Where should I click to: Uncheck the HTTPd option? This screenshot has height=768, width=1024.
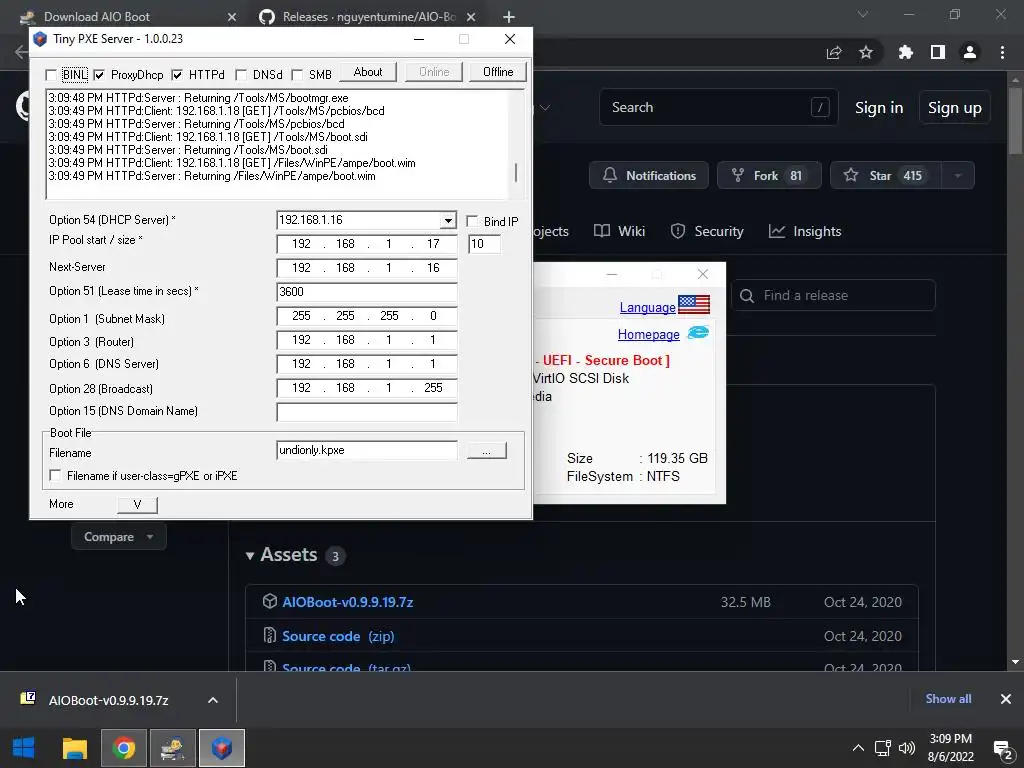(x=177, y=75)
